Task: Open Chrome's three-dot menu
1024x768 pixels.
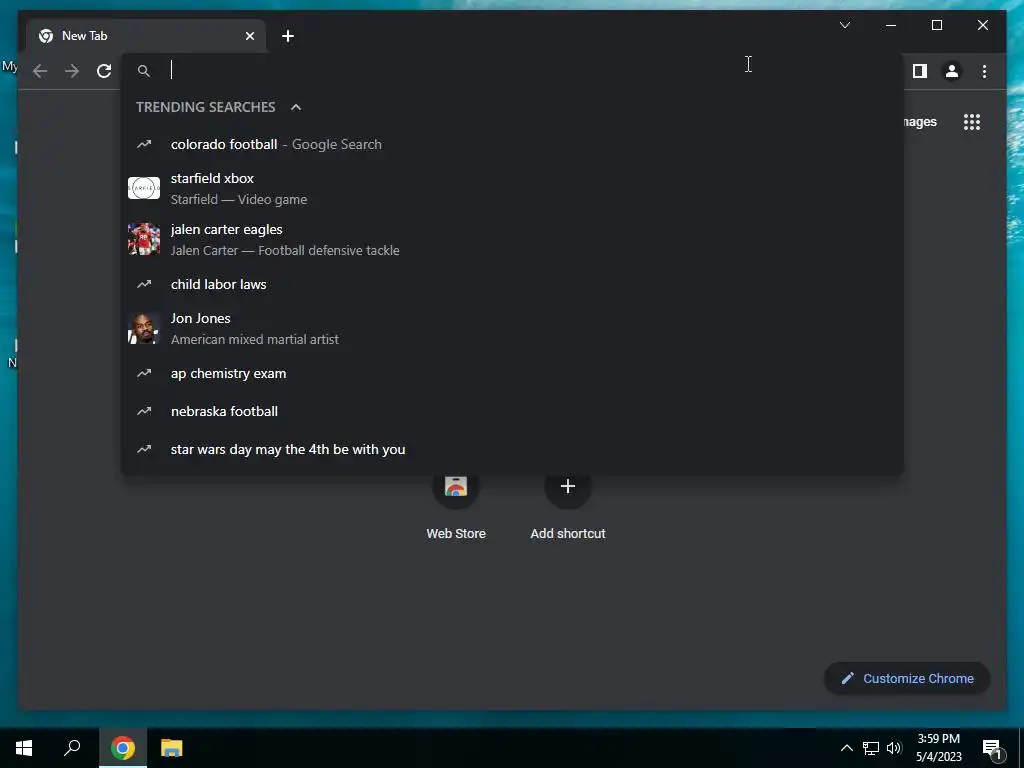Action: pyautogui.click(x=984, y=71)
